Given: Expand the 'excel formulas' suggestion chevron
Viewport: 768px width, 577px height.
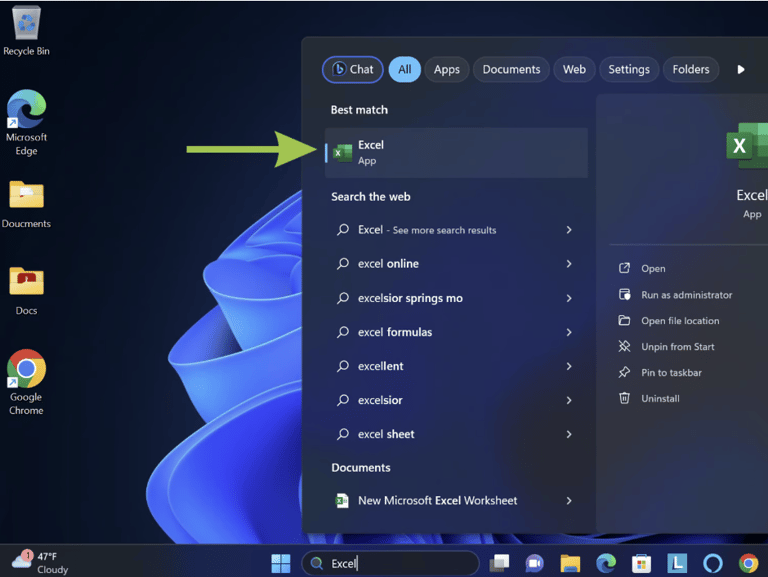Looking at the screenshot, I should click(x=569, y=332).
